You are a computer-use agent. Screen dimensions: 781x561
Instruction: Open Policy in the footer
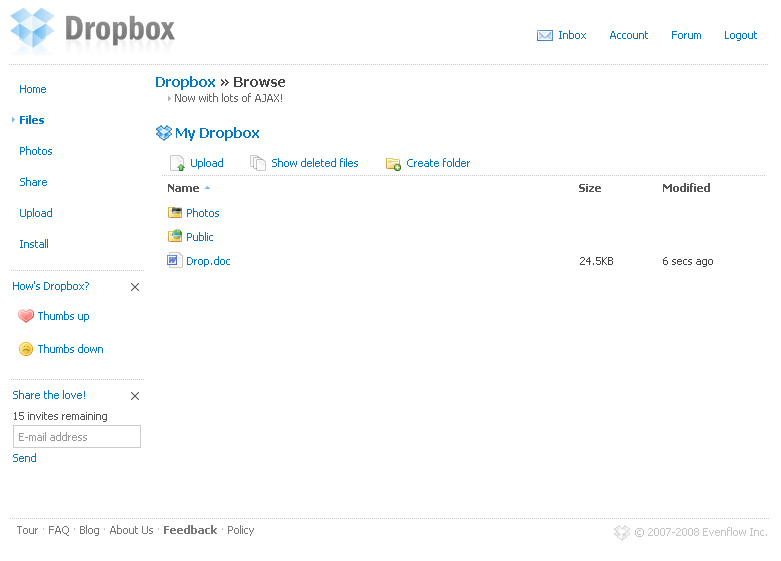[241, 530]
